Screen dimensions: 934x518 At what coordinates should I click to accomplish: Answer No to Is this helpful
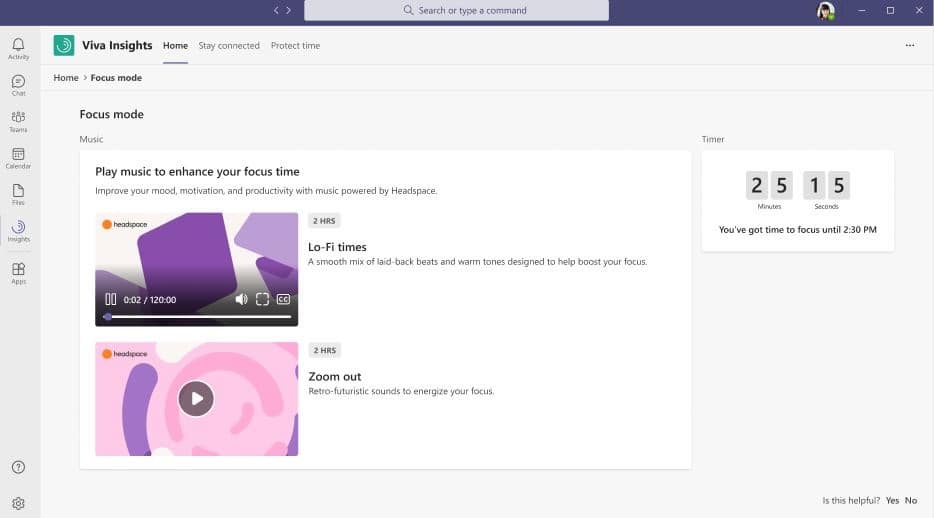click(911, 500)
